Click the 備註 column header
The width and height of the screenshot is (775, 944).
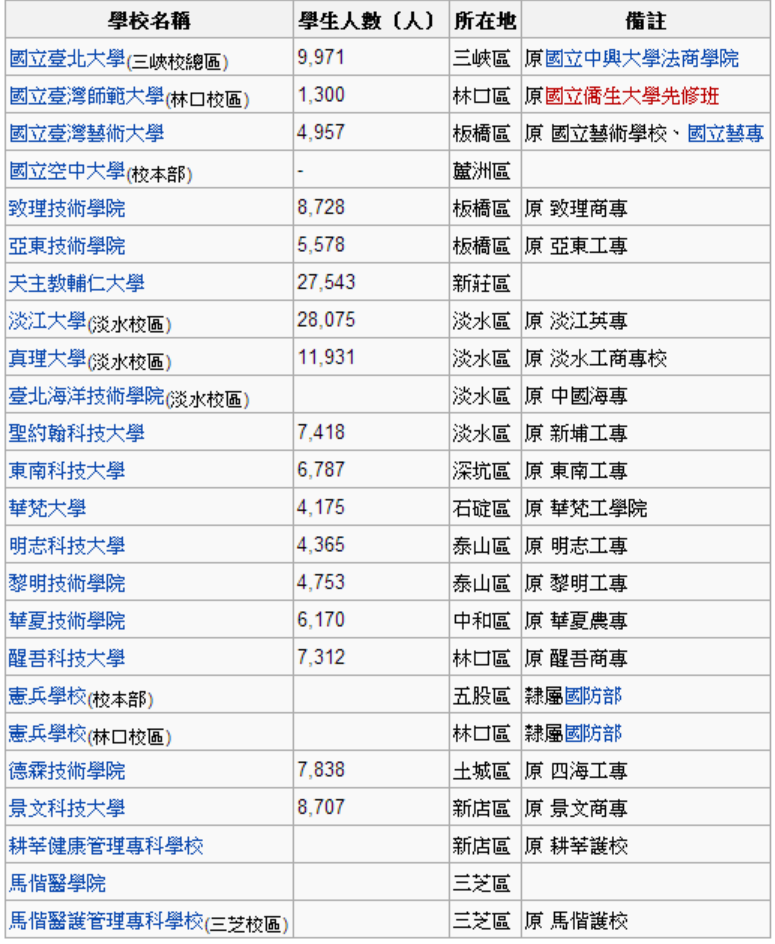646,21
